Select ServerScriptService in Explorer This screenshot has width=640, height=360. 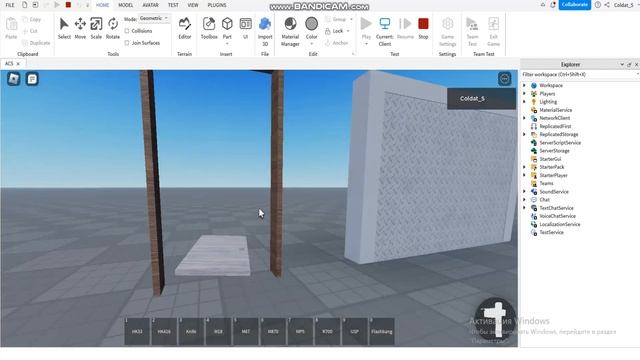pos(560,142)
